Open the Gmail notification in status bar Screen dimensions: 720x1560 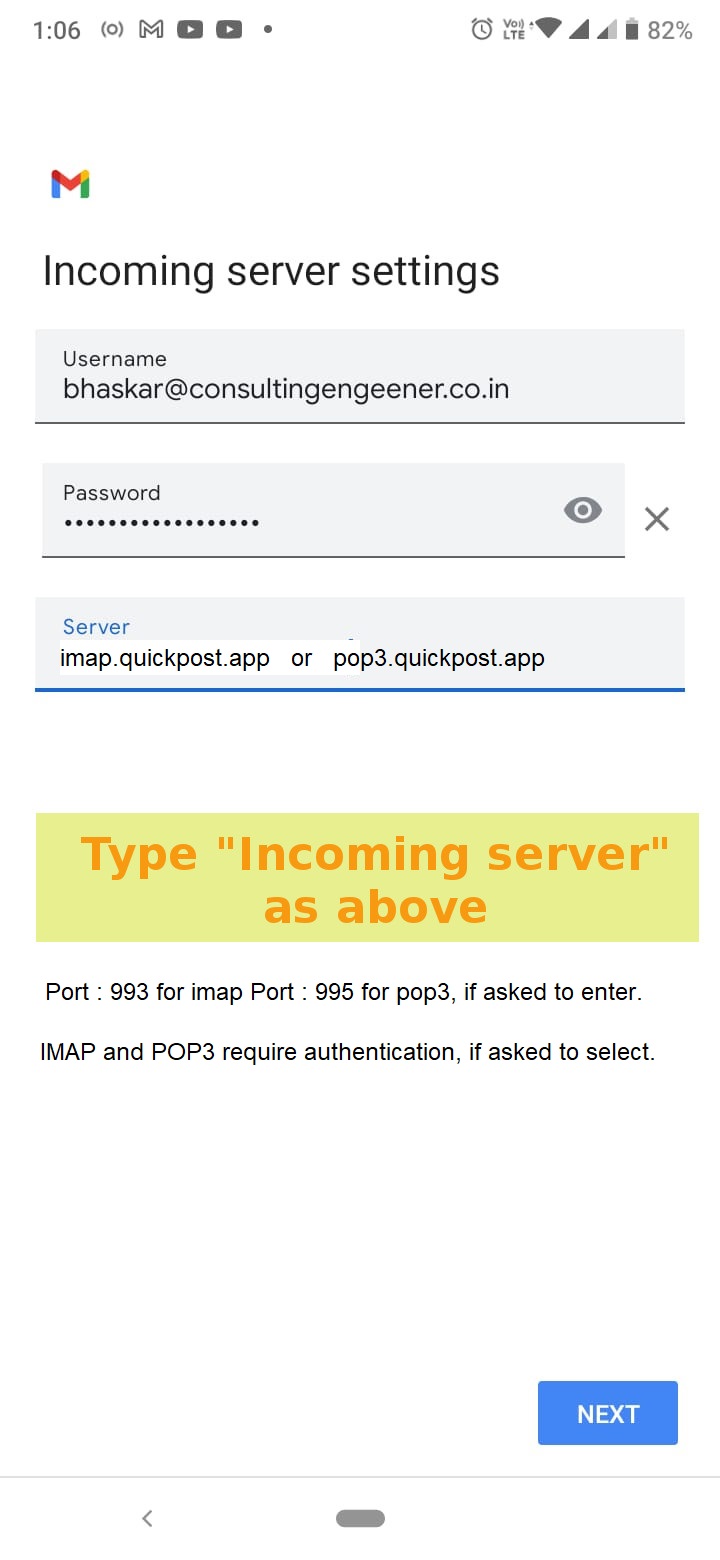(151, 30)
